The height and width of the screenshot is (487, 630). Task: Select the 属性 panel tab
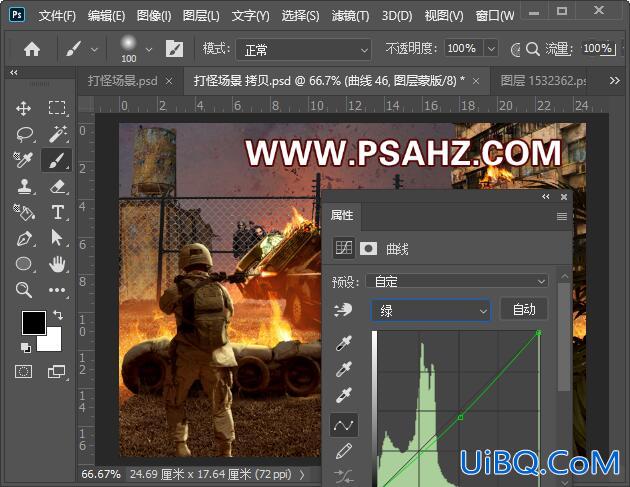(x=342, y=216)
